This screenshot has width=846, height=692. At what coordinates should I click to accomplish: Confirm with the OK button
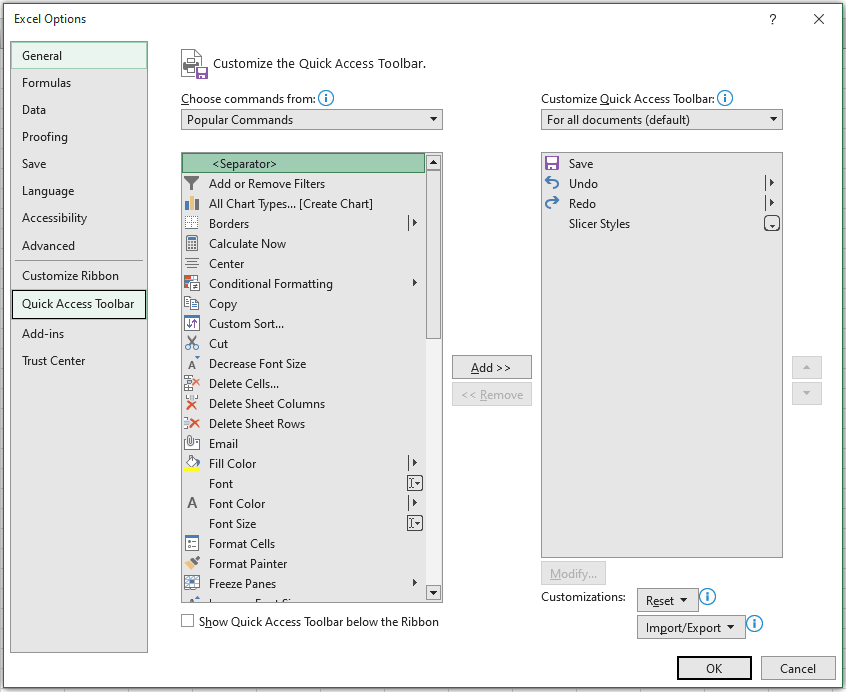[x=714, y=668]
